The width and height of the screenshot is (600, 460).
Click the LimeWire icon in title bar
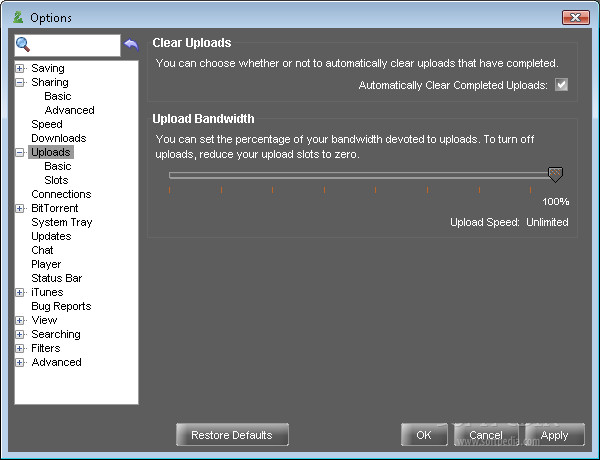(x=18, y=17)
